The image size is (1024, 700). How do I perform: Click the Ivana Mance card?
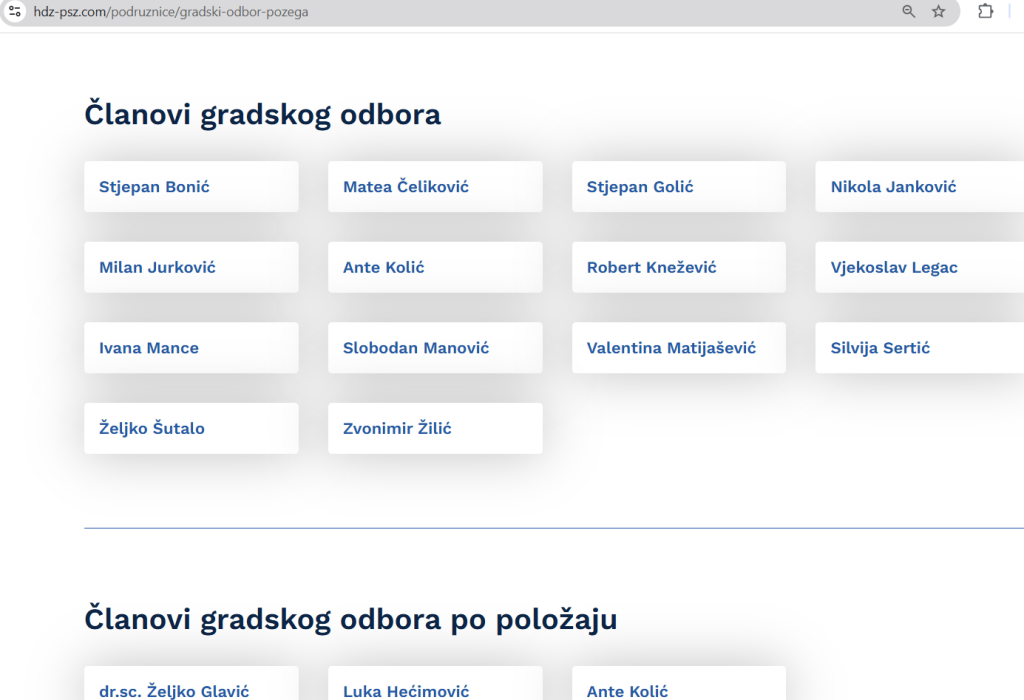(x=191, y=348)
